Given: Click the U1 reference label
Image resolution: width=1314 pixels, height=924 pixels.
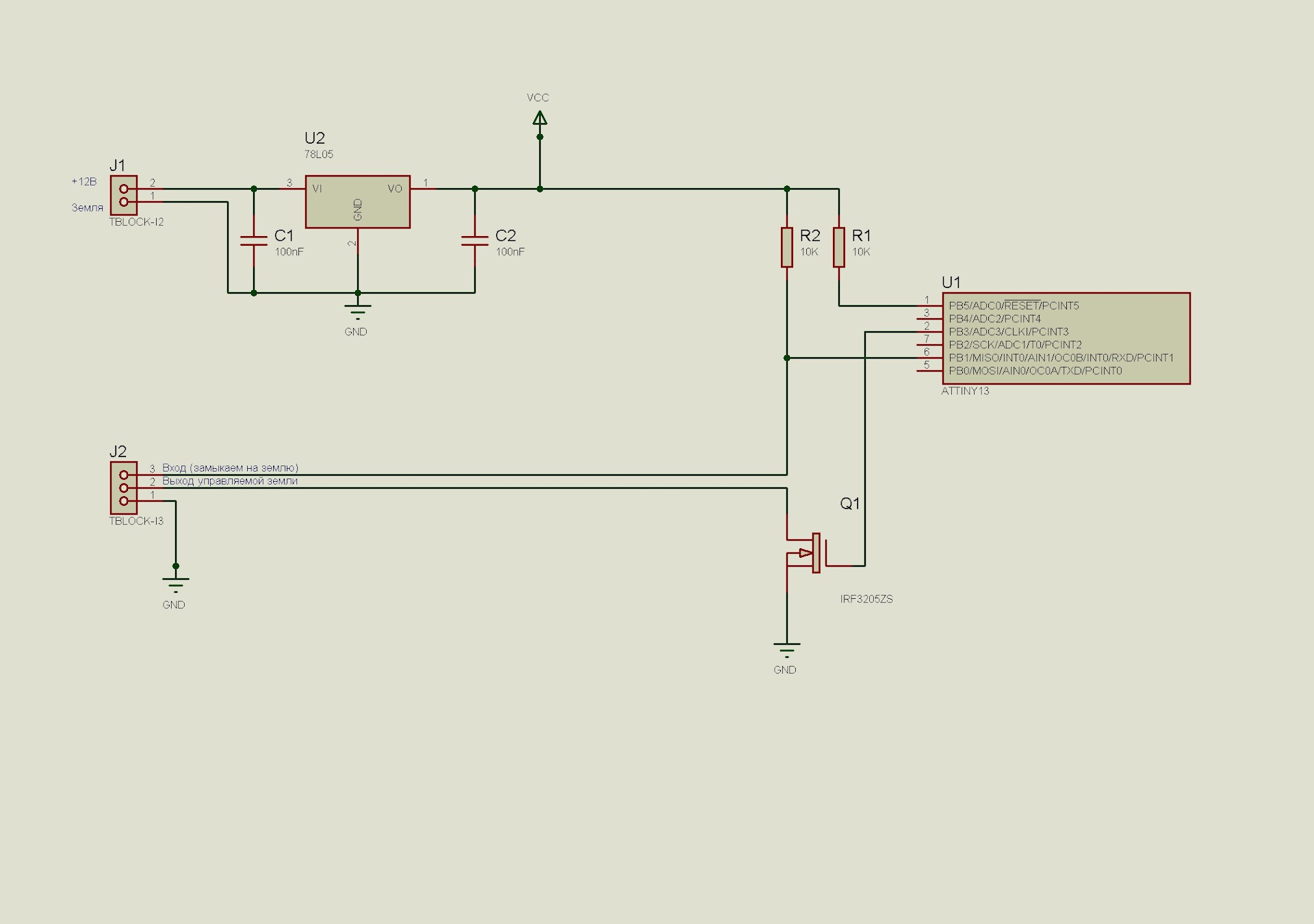Looking at the screenshot, I should tap(951, 282).
